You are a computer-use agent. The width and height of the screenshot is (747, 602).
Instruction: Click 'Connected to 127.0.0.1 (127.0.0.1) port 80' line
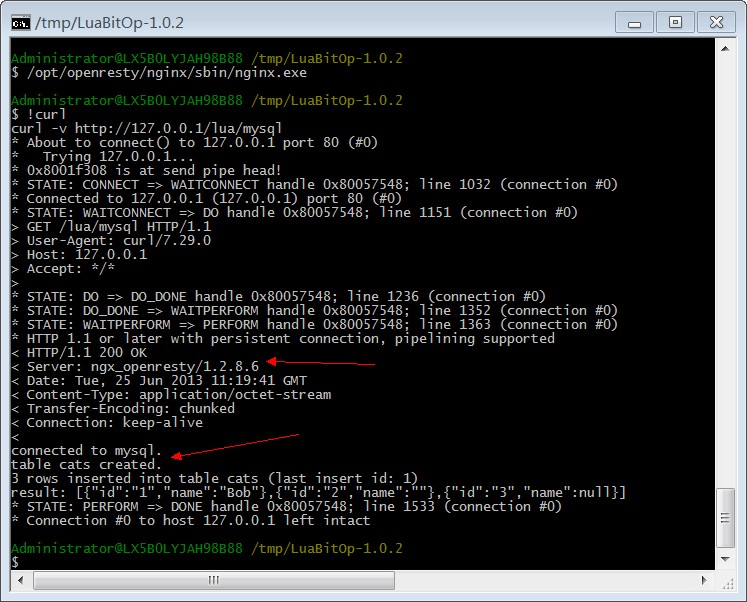click(206, 199)
